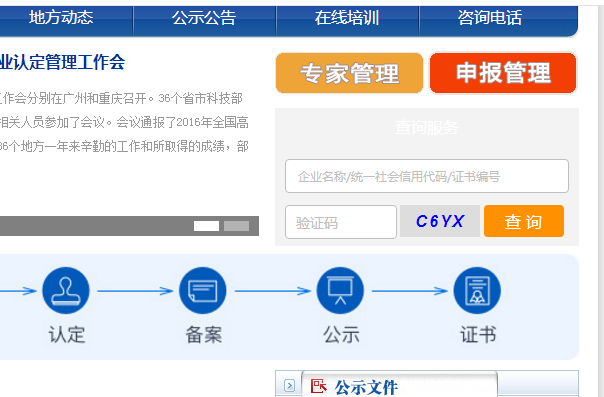The height and width of the screenshot is (397, 604).
Task: Click the red 公示文件 tab icon
Action: [x=318, y=386]
